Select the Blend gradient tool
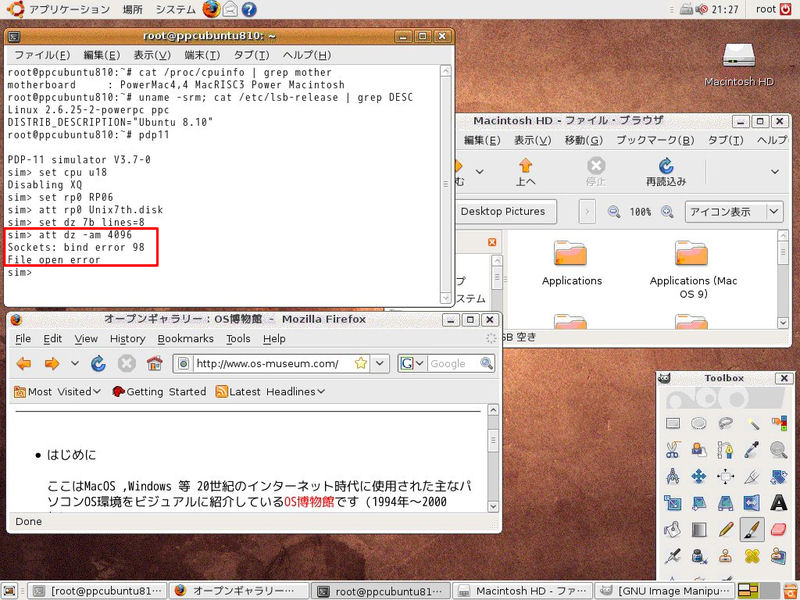 click(x=699, y=530)
